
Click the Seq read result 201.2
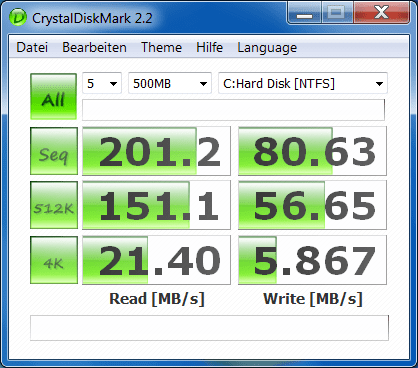coord(156,151)
